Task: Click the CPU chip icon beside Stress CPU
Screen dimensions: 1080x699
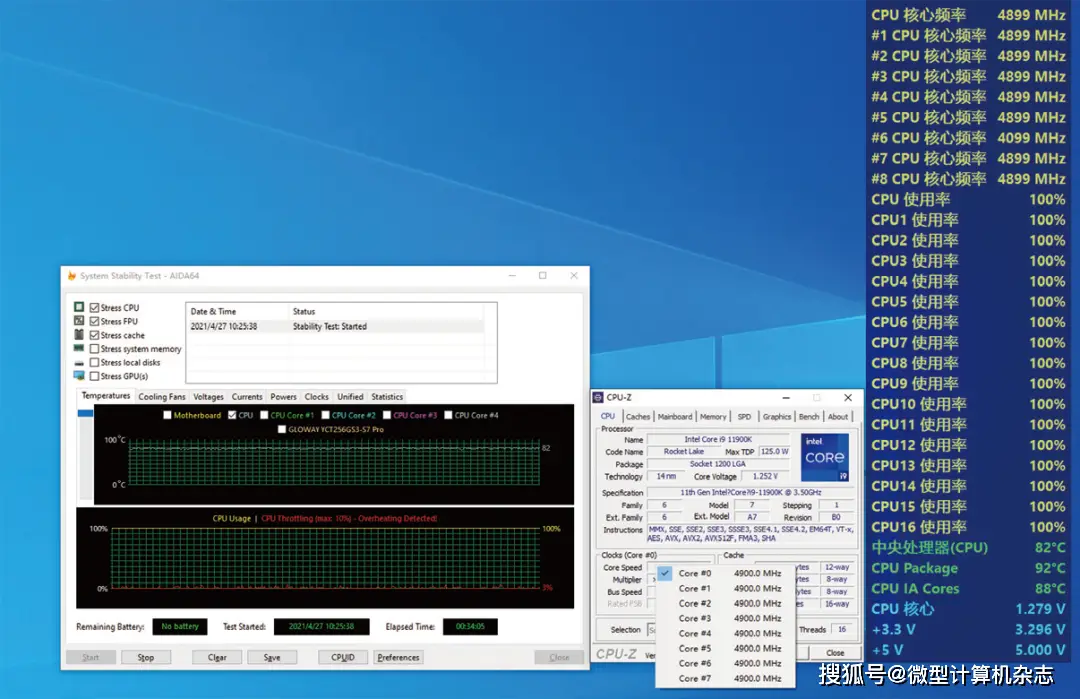Action: pyautogui.click(x=79, y=307)
